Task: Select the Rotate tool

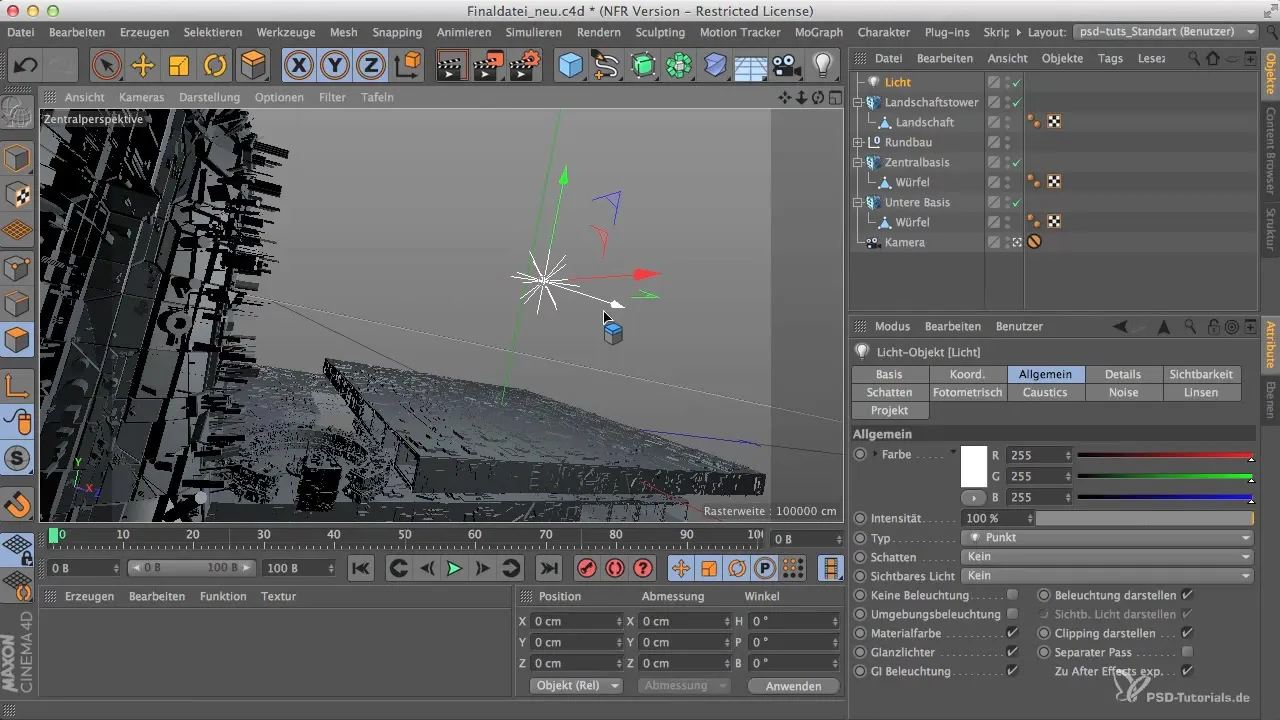Action: coord(215,66)
